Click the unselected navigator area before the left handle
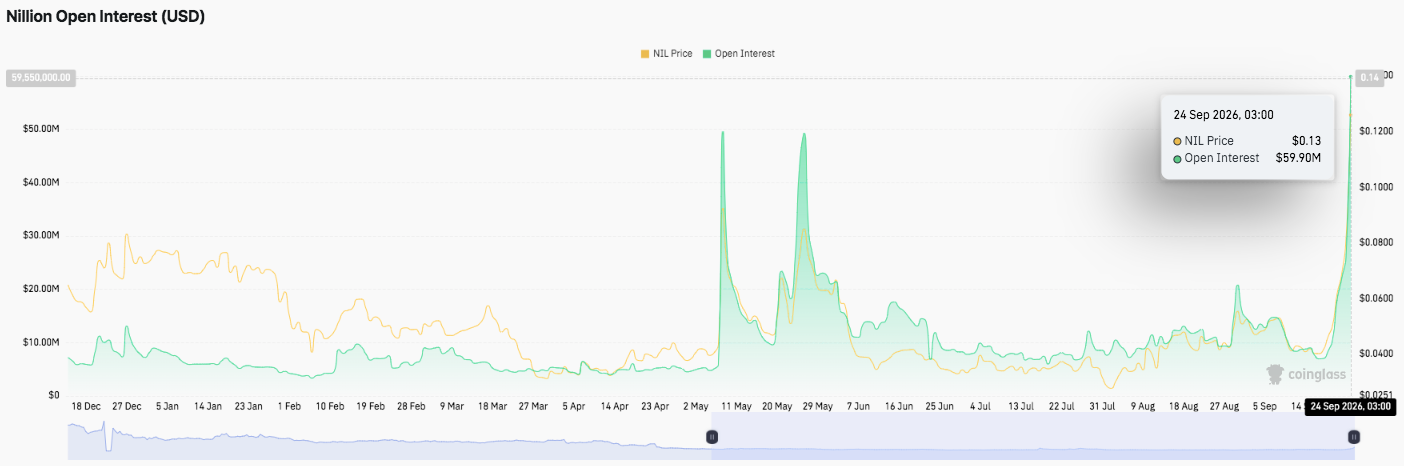 (x=389, y=436)
